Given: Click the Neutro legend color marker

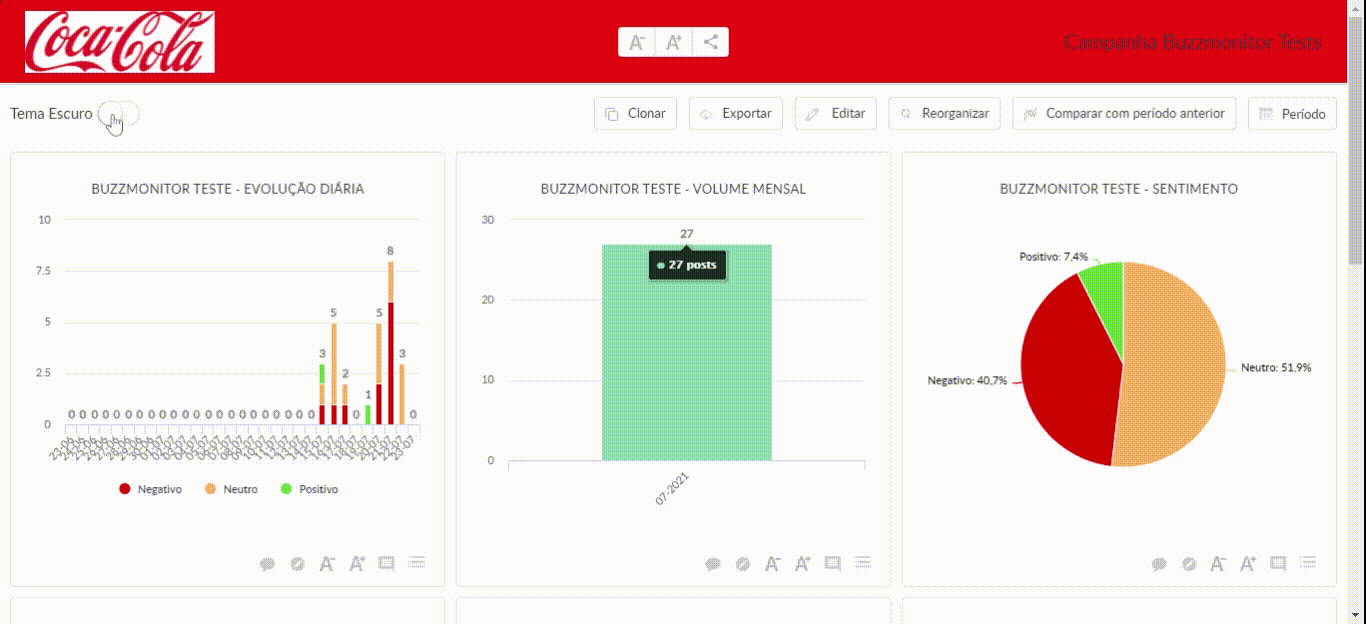Looking at the screenshot, I should point(210,489).
